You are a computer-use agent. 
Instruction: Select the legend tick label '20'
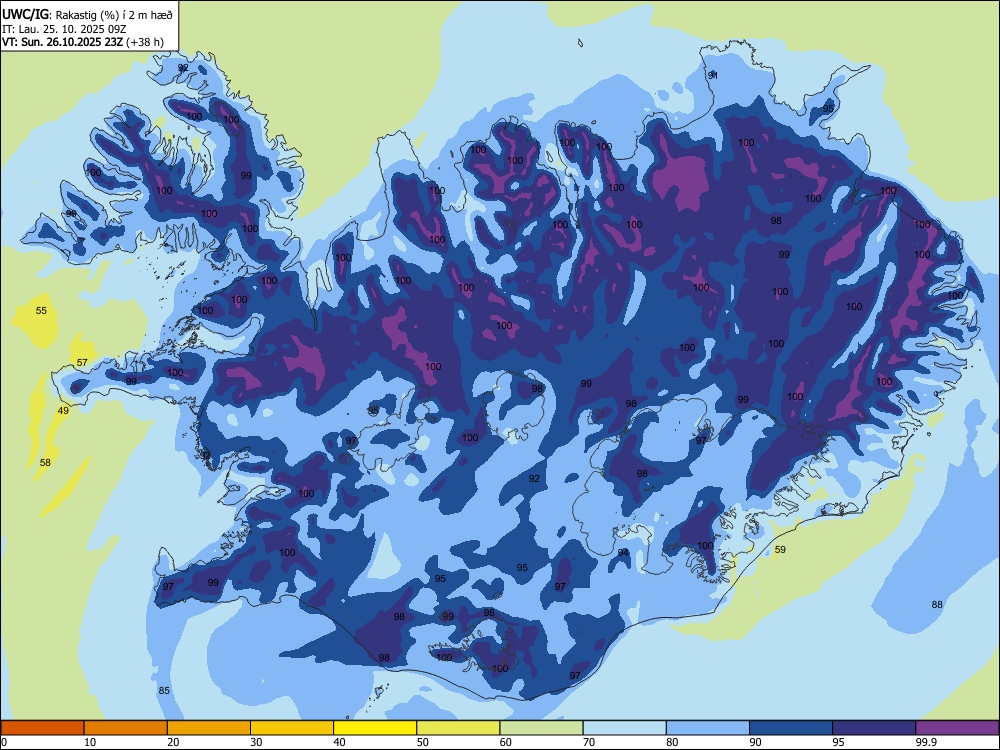pyautogui.click(x=173, y=742)
